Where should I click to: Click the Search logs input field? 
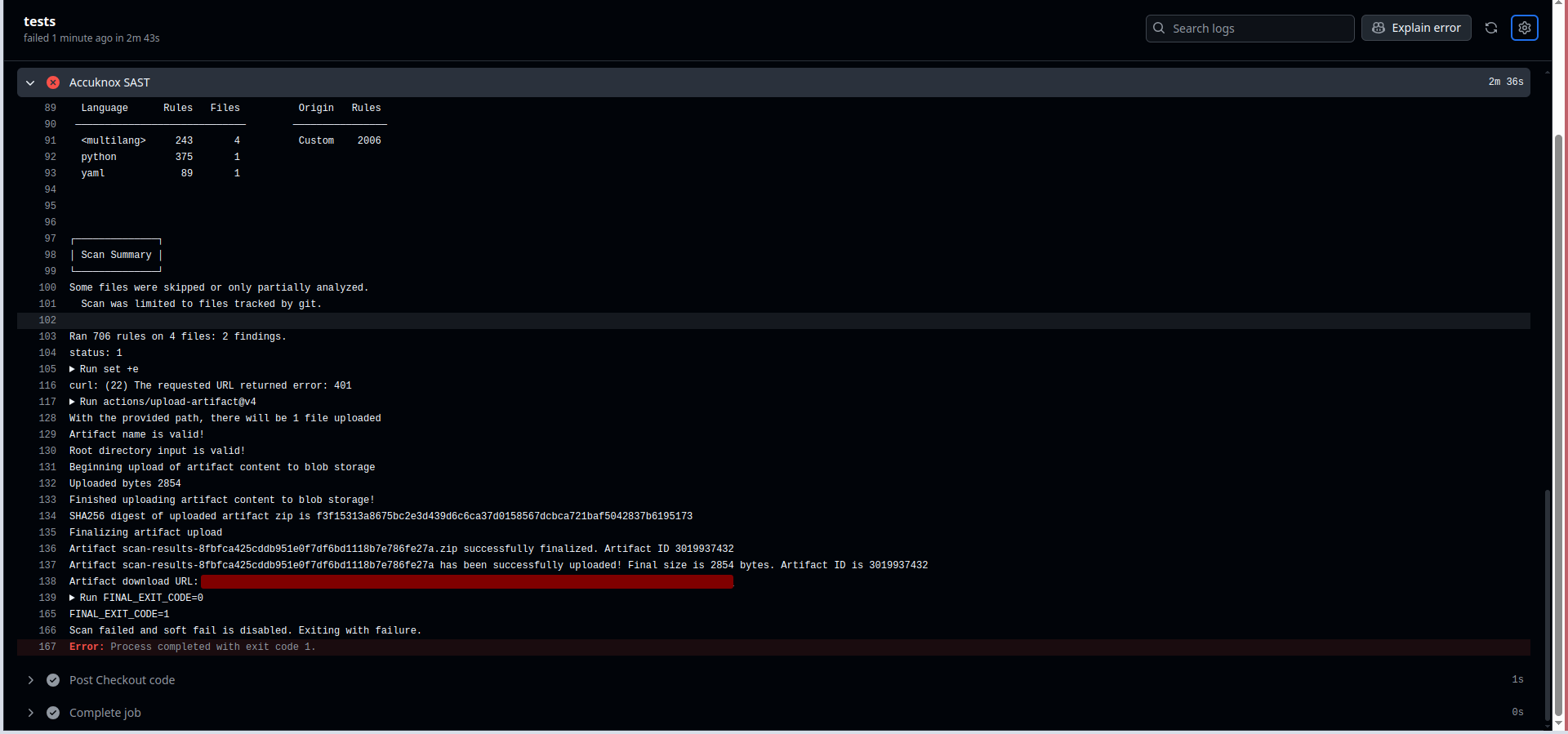click(1249, 28)
